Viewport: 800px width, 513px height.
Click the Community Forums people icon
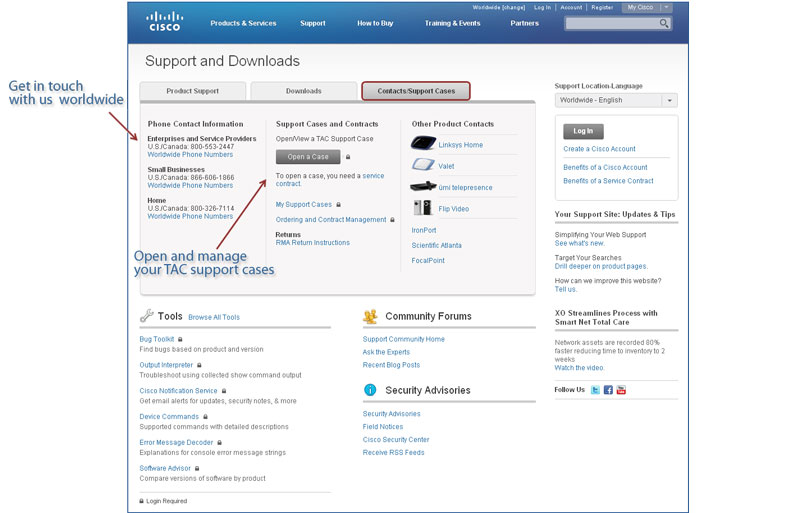coord(370,316)
